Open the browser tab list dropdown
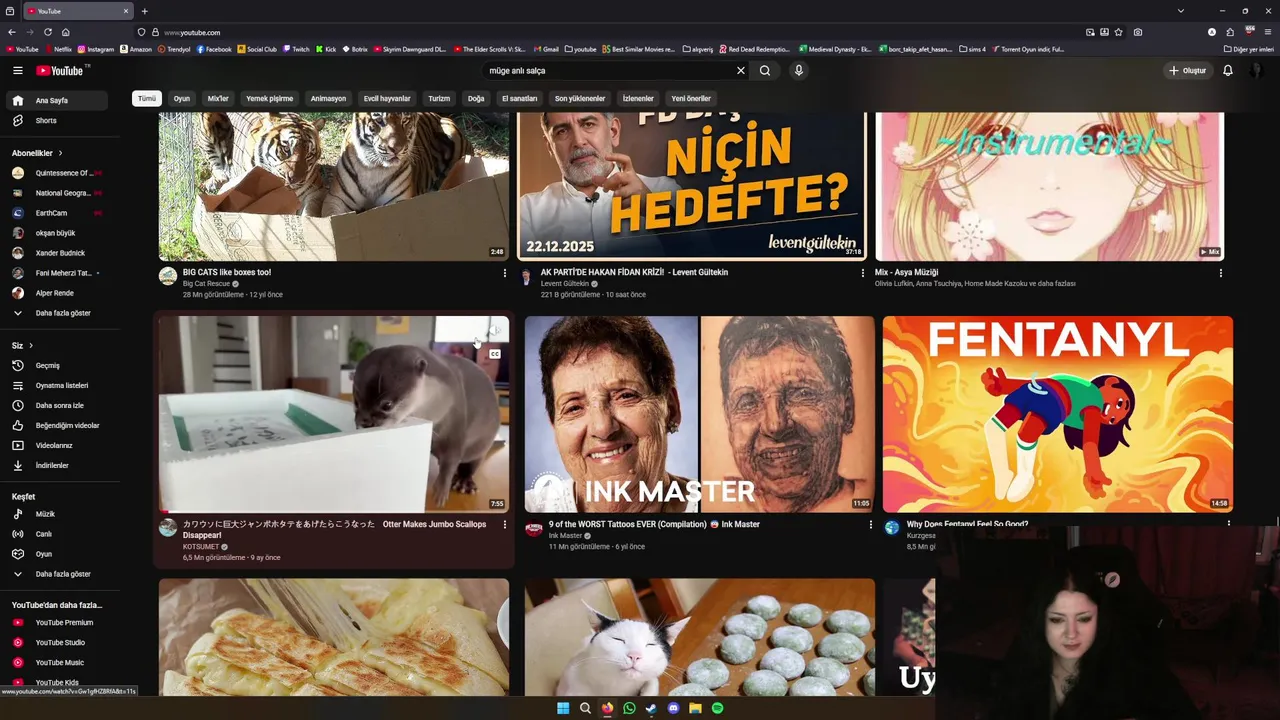Viewport: 1280px width, 720px height. (1181, 11)
